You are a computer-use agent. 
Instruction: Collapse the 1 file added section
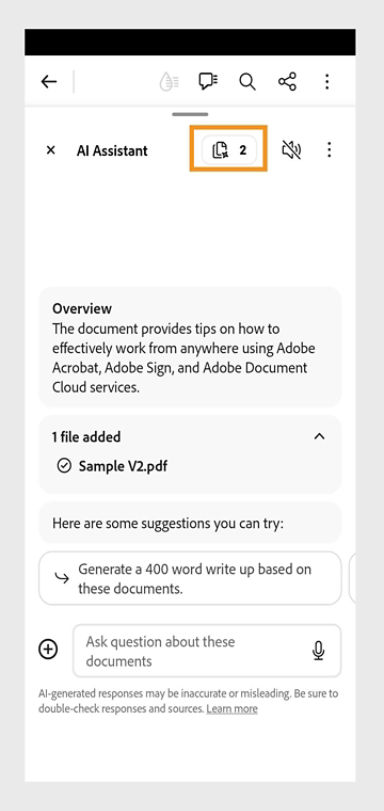320,437
